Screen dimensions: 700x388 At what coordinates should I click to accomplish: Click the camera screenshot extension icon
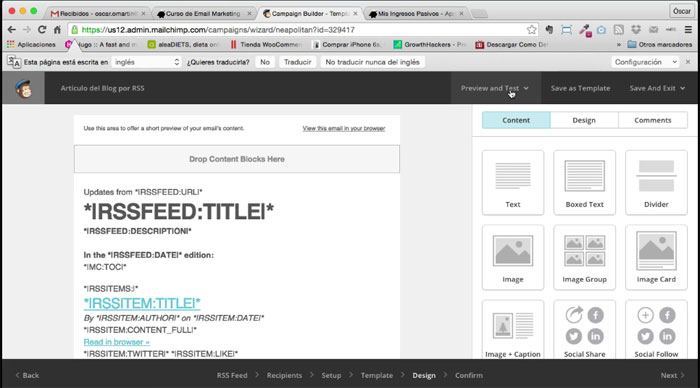pyautogui.click(x=601, y=29)
